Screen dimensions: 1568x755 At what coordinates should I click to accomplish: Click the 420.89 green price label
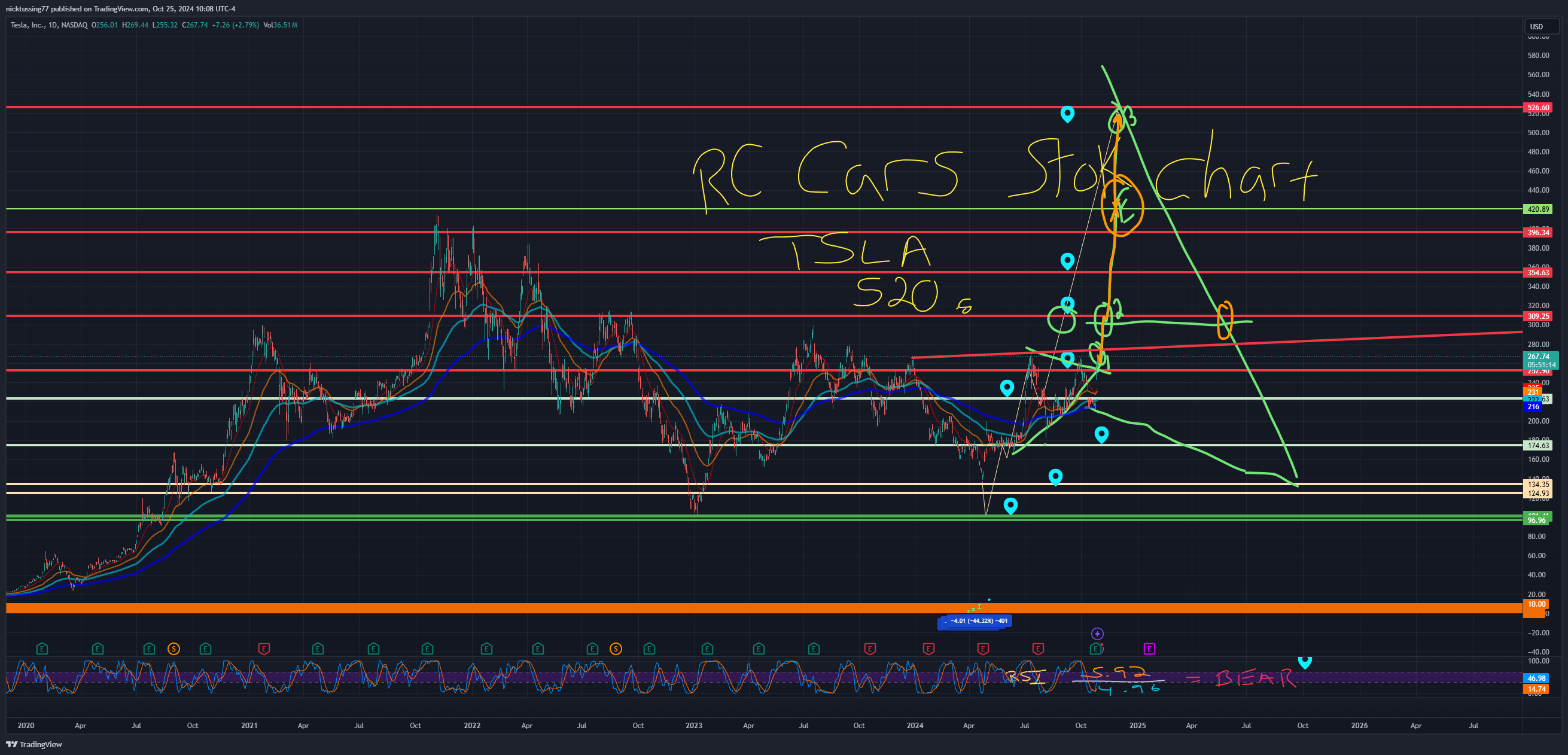(1537, 209)
